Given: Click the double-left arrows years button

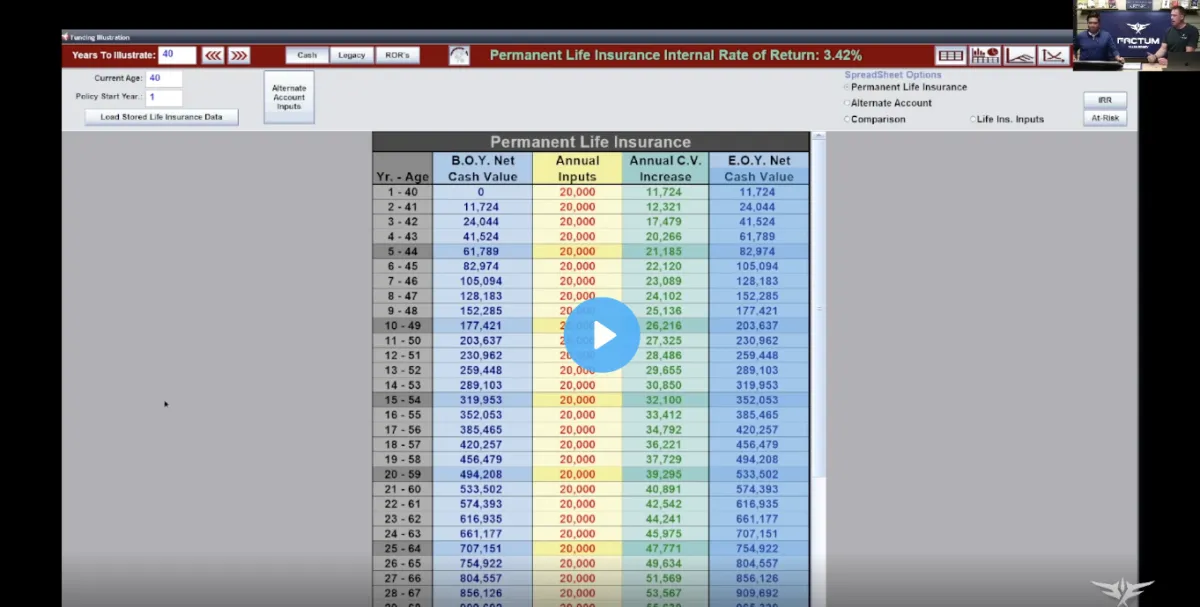Looking at the screenshot, I should 212,56.
